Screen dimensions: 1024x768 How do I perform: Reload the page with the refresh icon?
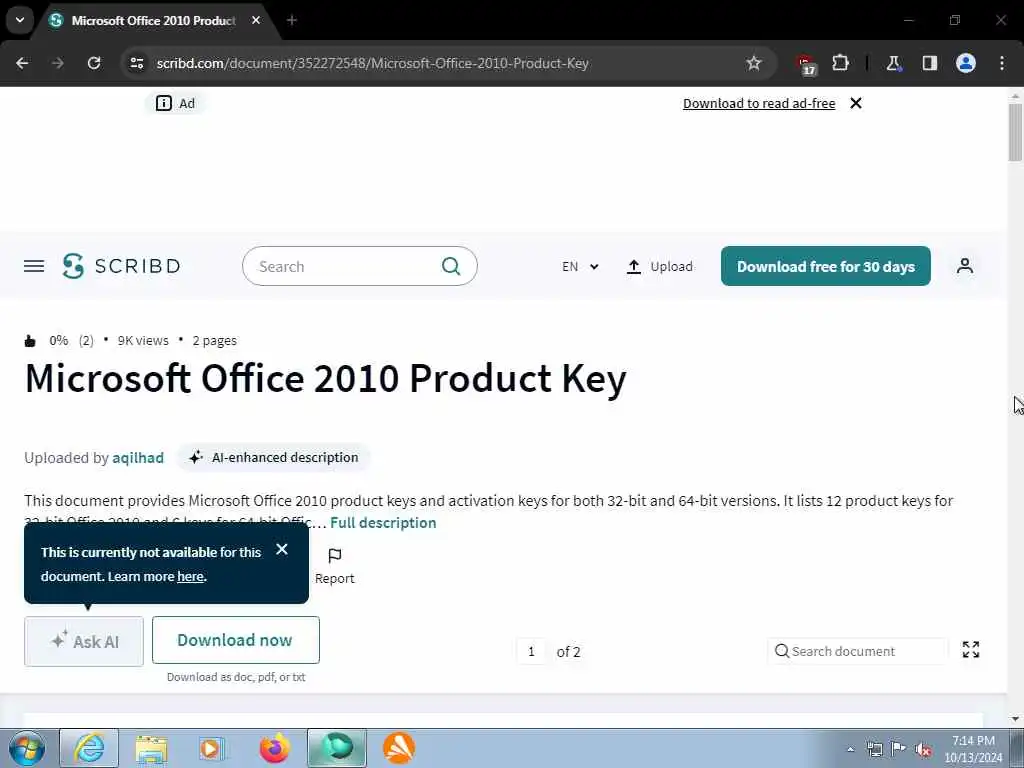point(94,63)
